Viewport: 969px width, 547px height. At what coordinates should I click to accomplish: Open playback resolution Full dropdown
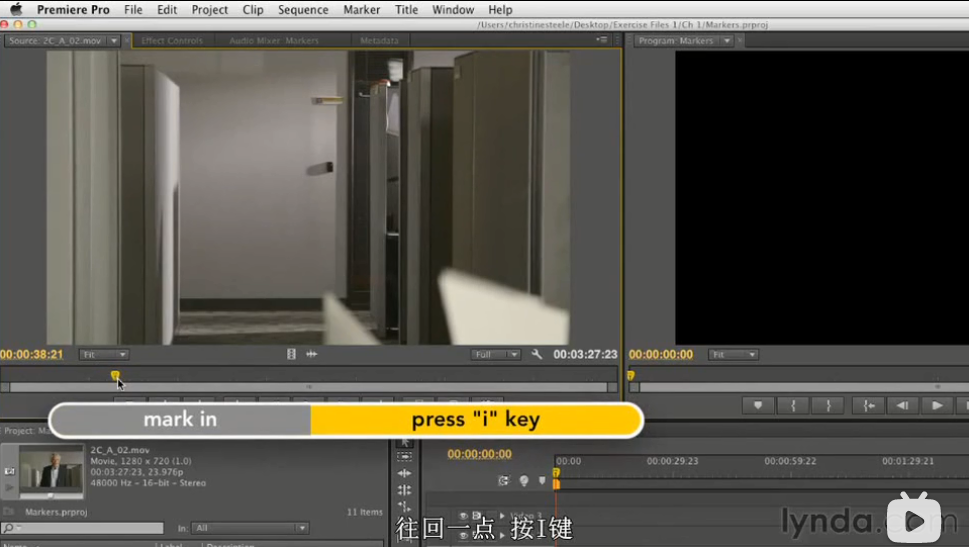(497, 354)
